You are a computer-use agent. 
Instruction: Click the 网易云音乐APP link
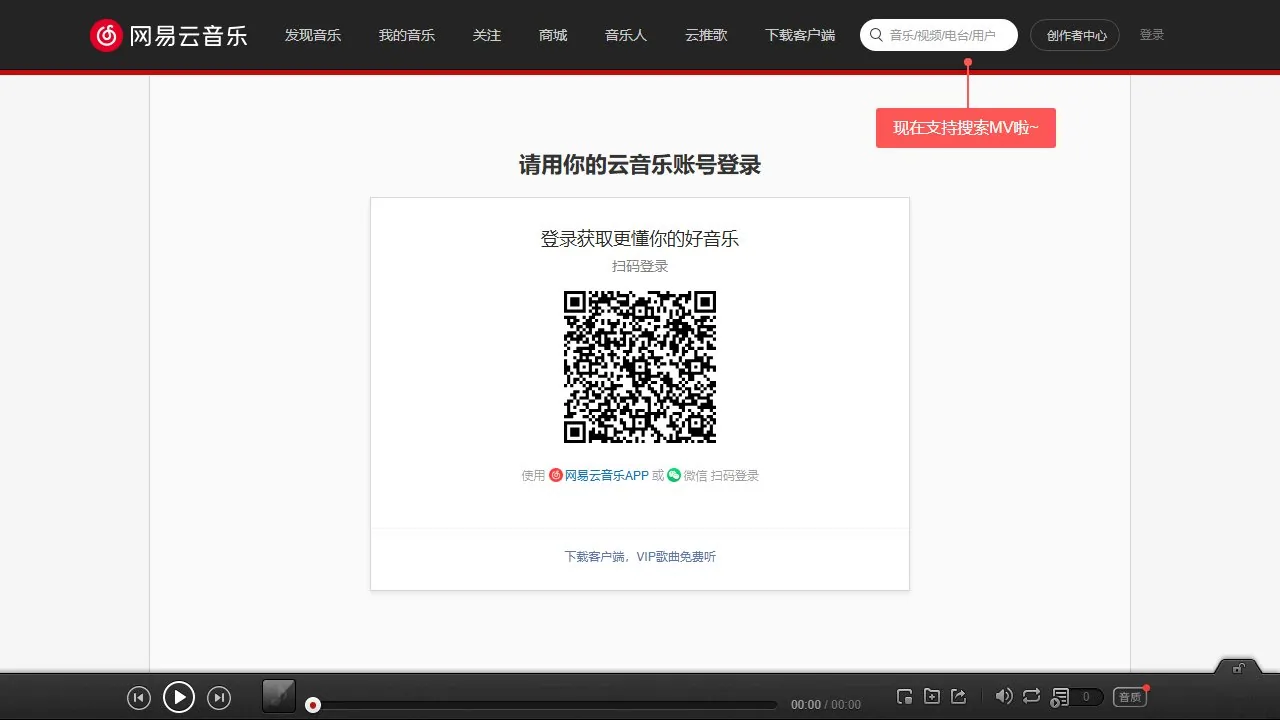pos(607,476)
